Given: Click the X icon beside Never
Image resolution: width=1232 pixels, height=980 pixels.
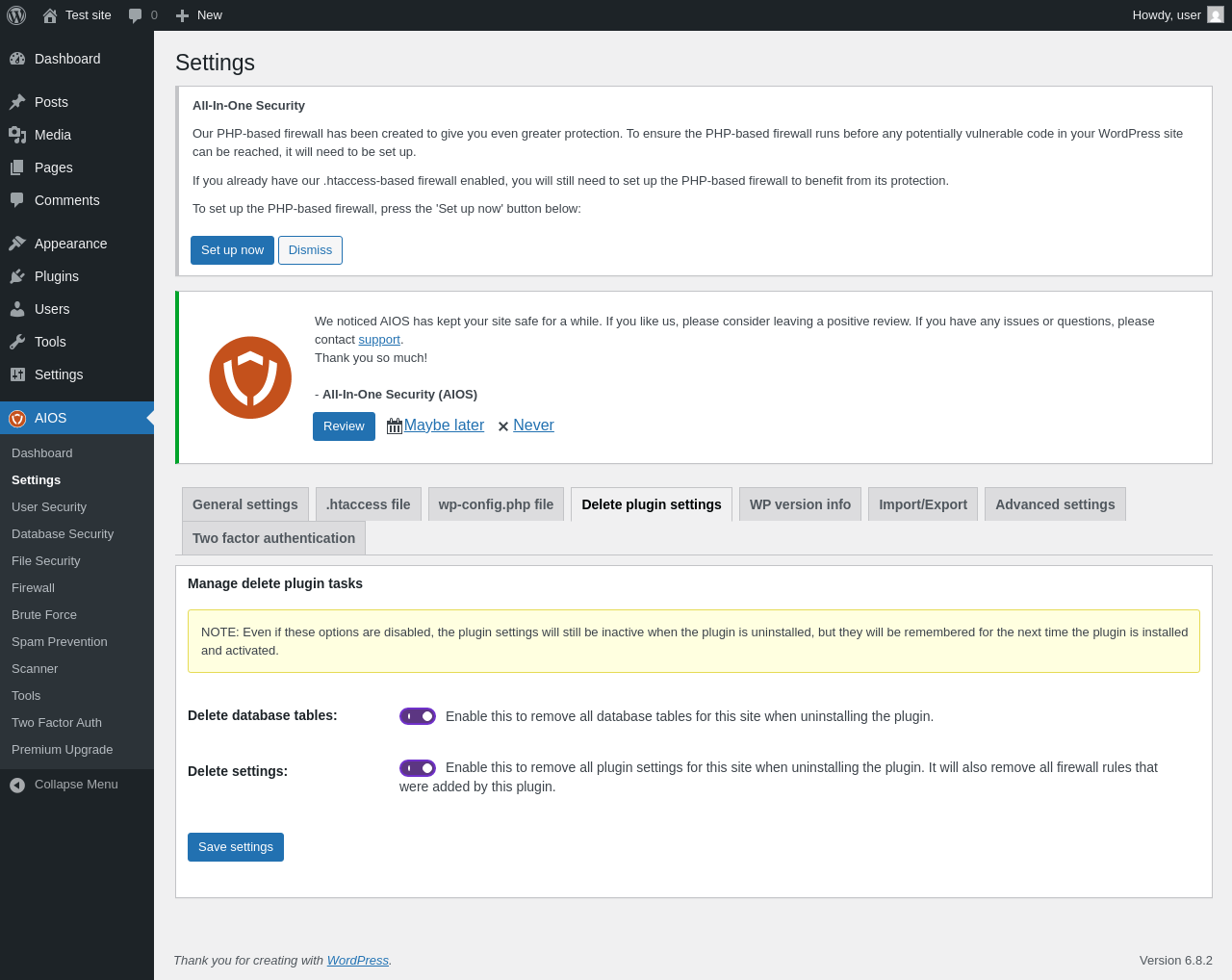Looking at the screenshot, I should coord(503,426).
